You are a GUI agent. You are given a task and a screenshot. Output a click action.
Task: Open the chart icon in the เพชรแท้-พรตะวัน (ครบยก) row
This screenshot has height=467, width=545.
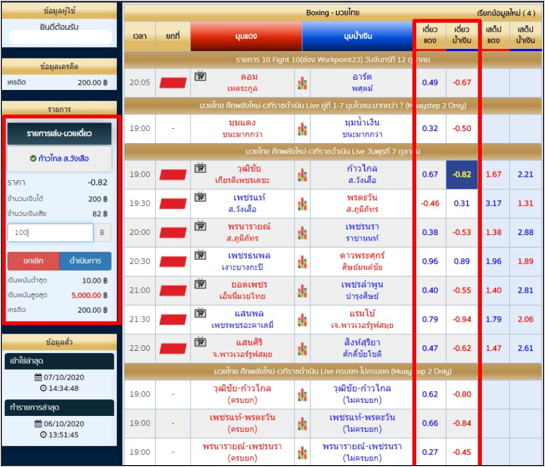coord(302,424)
